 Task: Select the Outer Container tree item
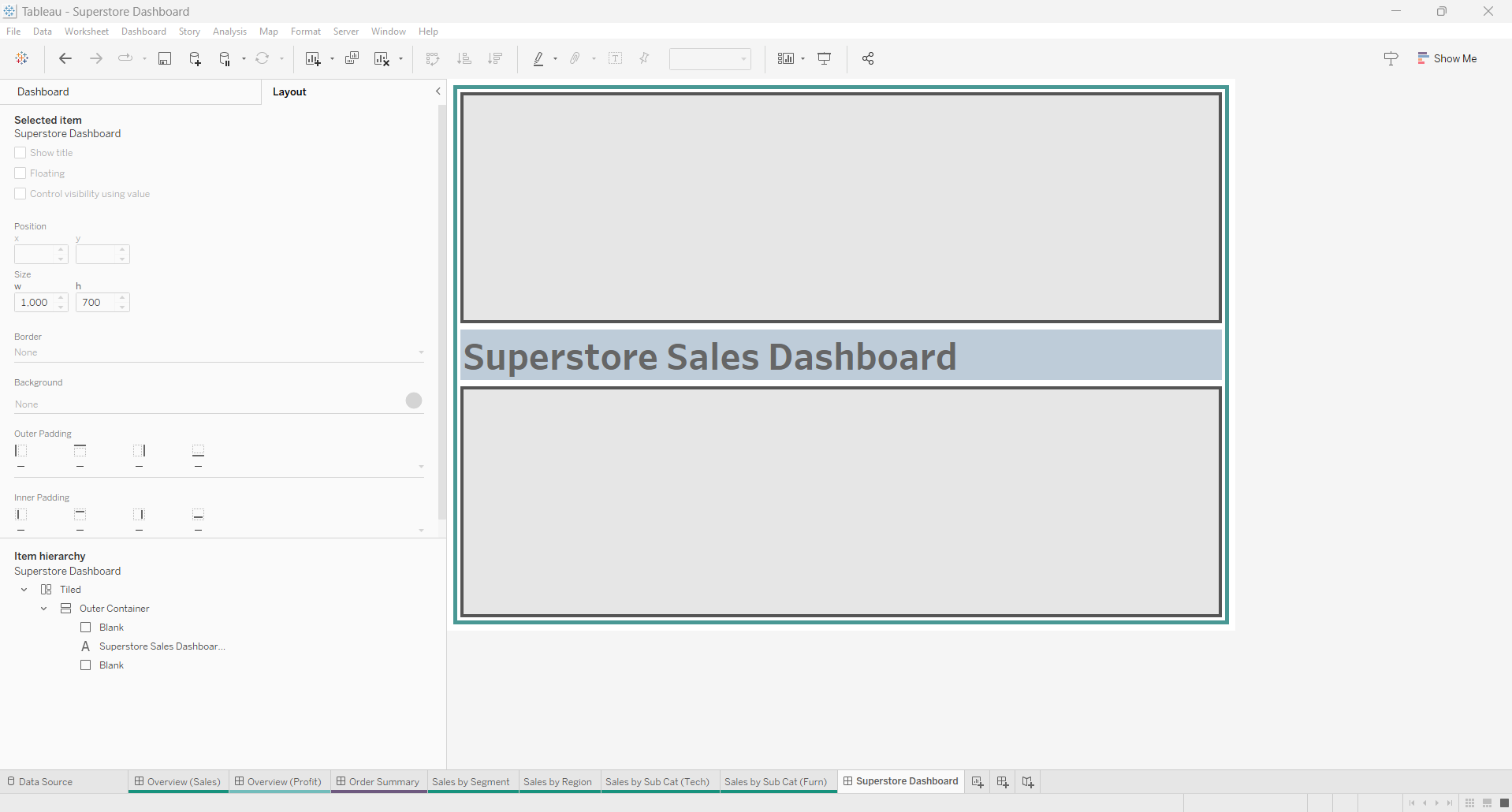tap(105, 609)
